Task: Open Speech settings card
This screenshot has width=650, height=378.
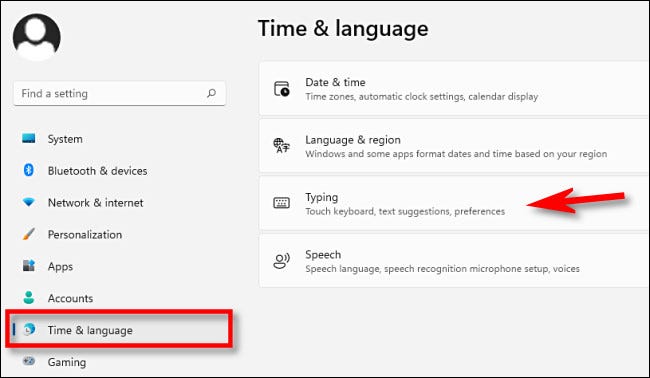Action: 454,261
